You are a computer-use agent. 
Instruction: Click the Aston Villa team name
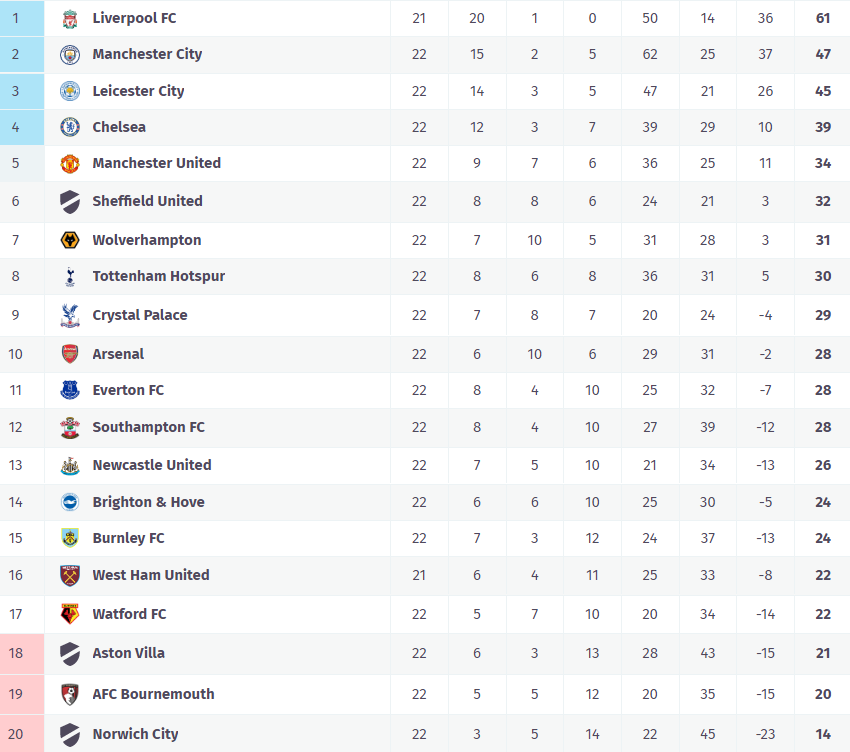(128, 653)
